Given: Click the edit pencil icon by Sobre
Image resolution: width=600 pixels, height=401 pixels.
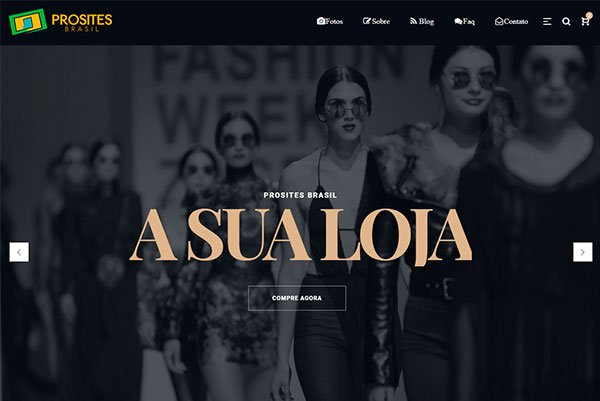Looking at the screenshot, I should (367, 21).
